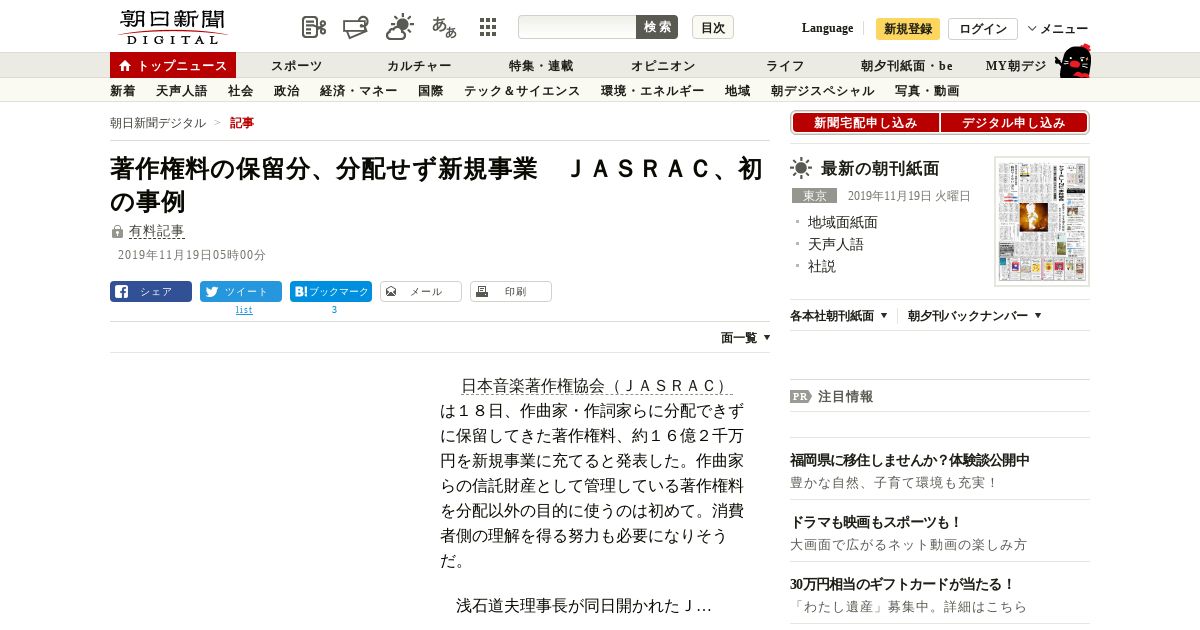Click 新聞宅配申し込み button
The image size is (1200, 630).
[x=866, y=123]
